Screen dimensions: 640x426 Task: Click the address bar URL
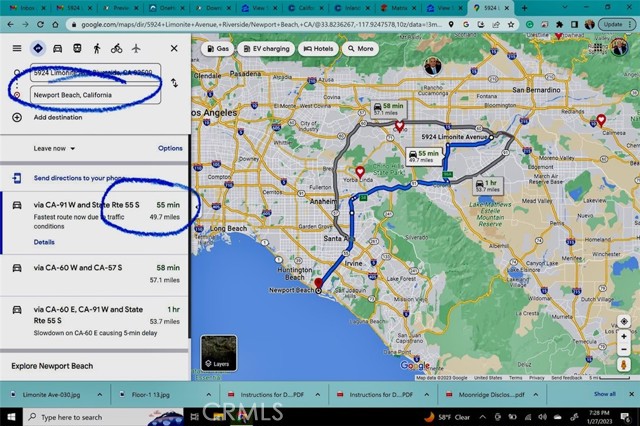(261, 24)
